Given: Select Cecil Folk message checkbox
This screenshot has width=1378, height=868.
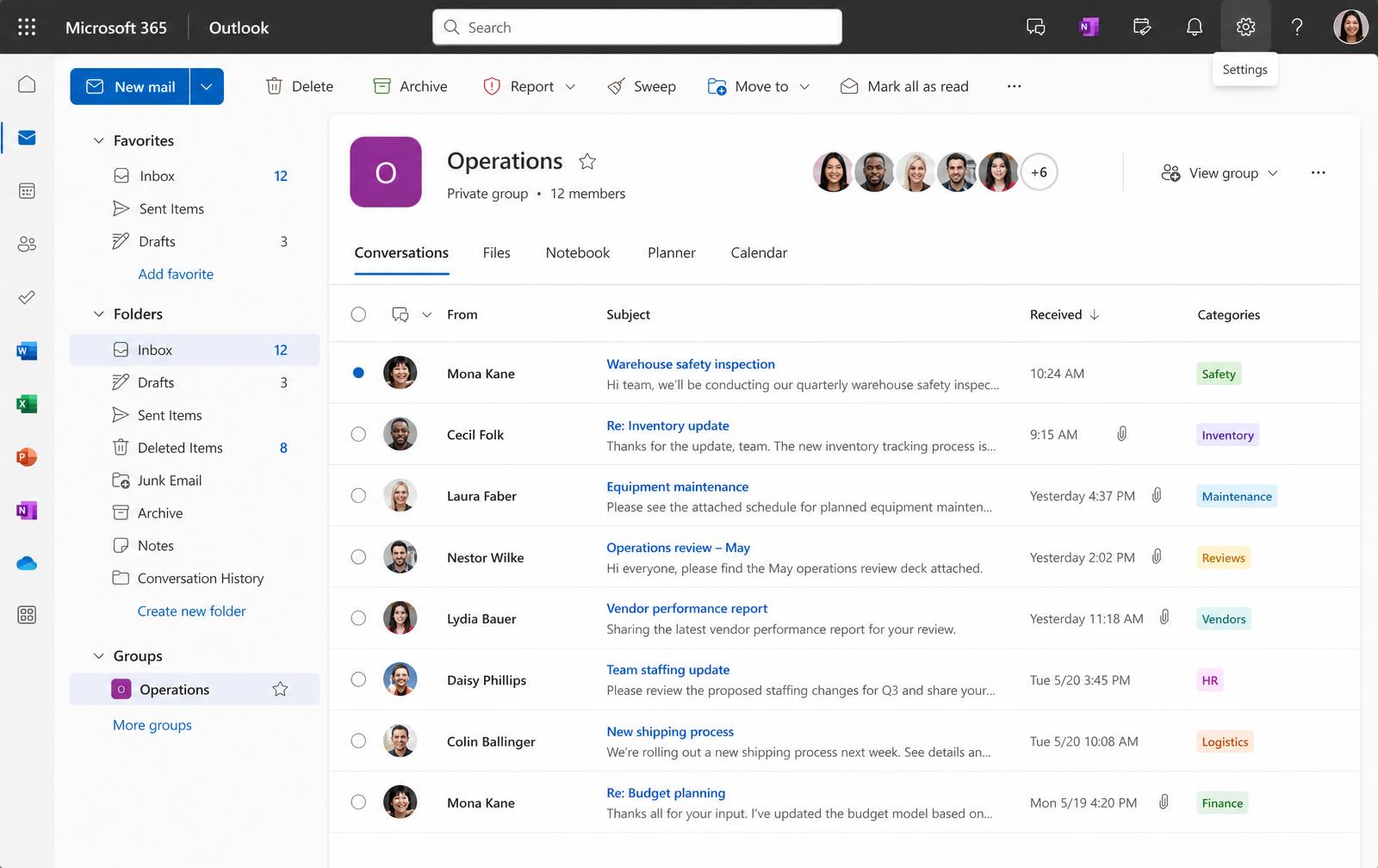Looking at the screenshot, I should [x=358, y=434].
